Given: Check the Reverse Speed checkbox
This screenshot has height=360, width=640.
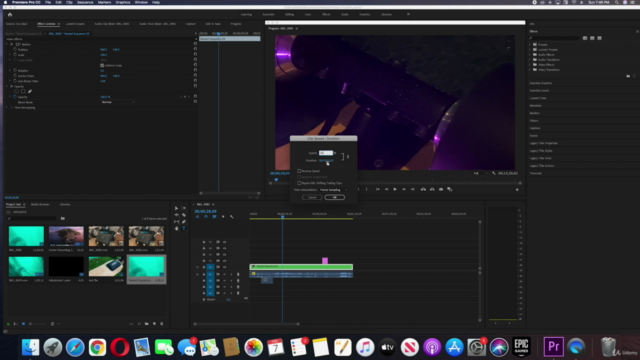Looking at the screenshot, I should (299, 171).
